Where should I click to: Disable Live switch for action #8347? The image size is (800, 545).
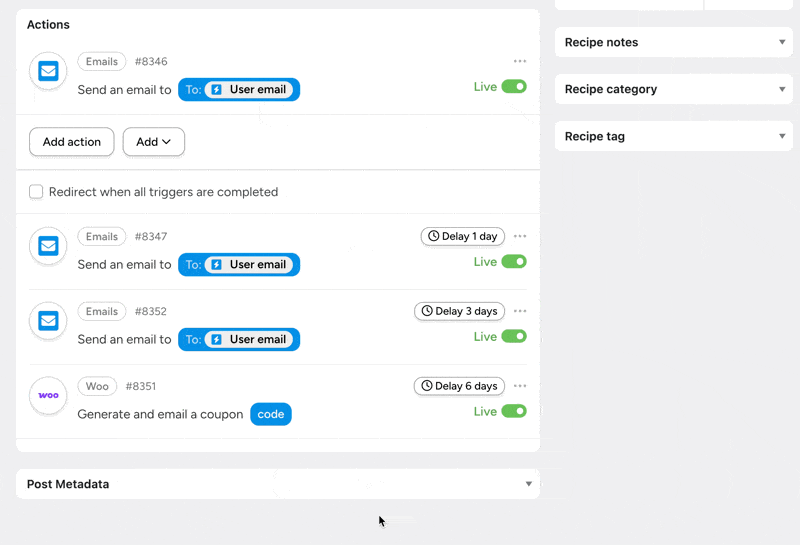click(x=514, y=262)
